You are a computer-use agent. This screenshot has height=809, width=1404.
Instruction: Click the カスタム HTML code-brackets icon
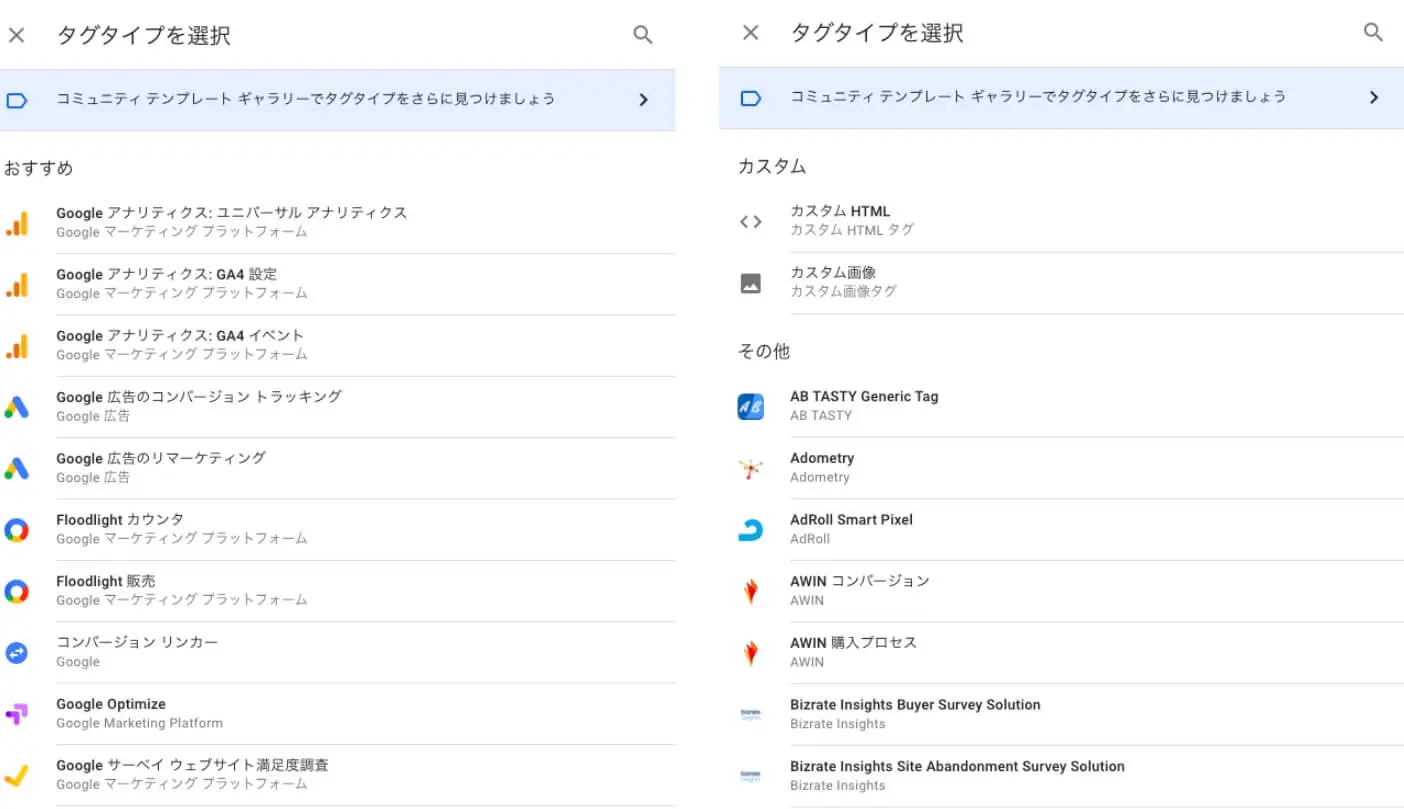(751, 222)
